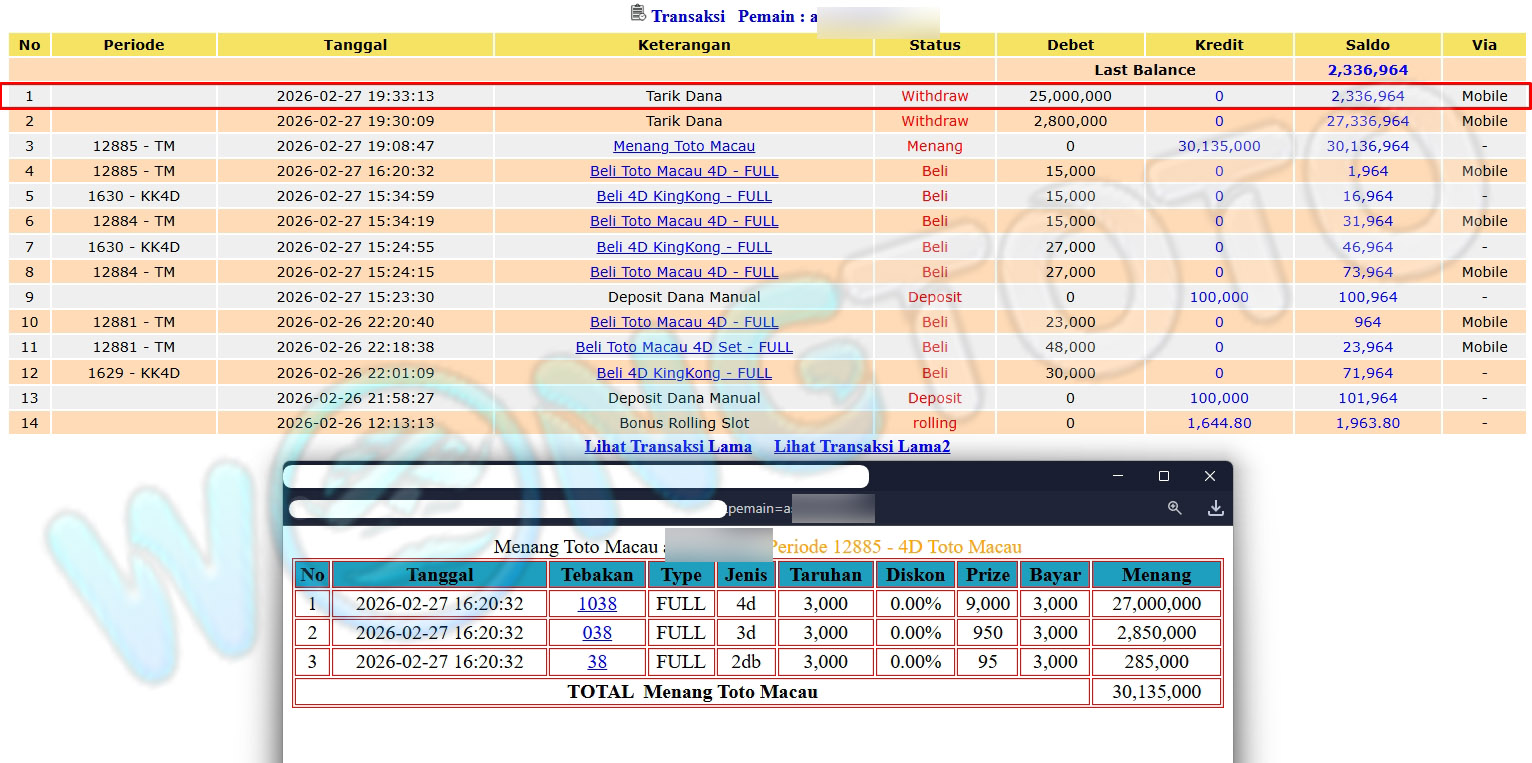Click the download icon in popup toolbar
Image resolution: width=1532 pixels, height=763 pixels.
1215,508
